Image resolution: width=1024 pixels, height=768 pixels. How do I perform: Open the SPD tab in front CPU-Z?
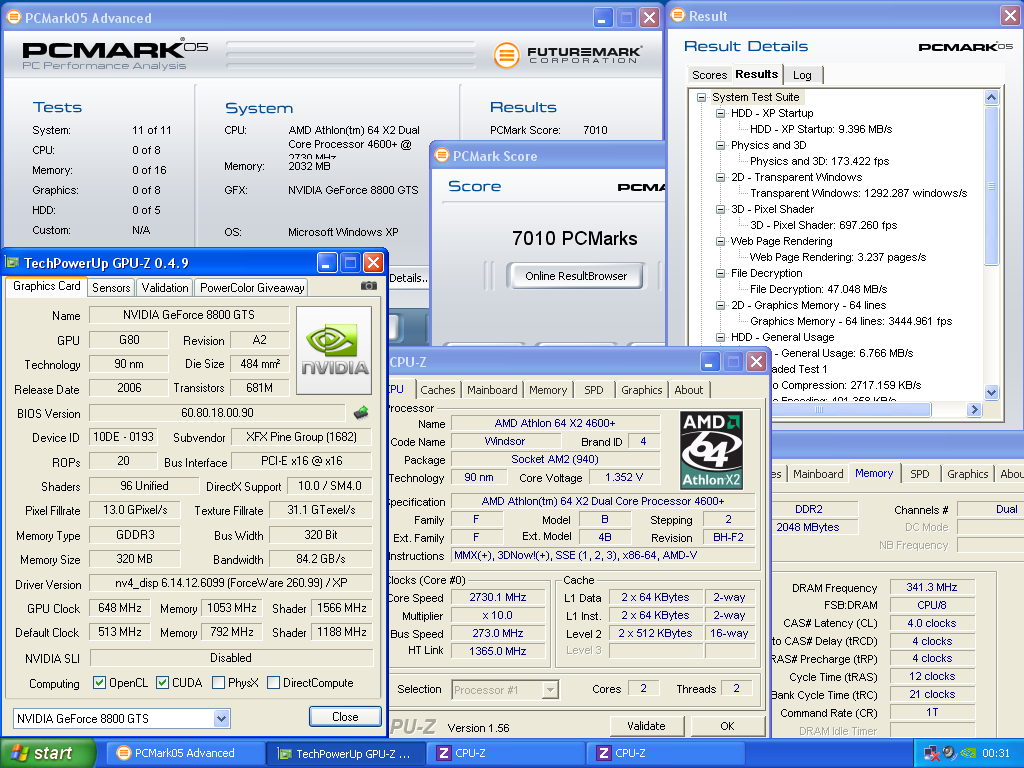click(594, 390)
